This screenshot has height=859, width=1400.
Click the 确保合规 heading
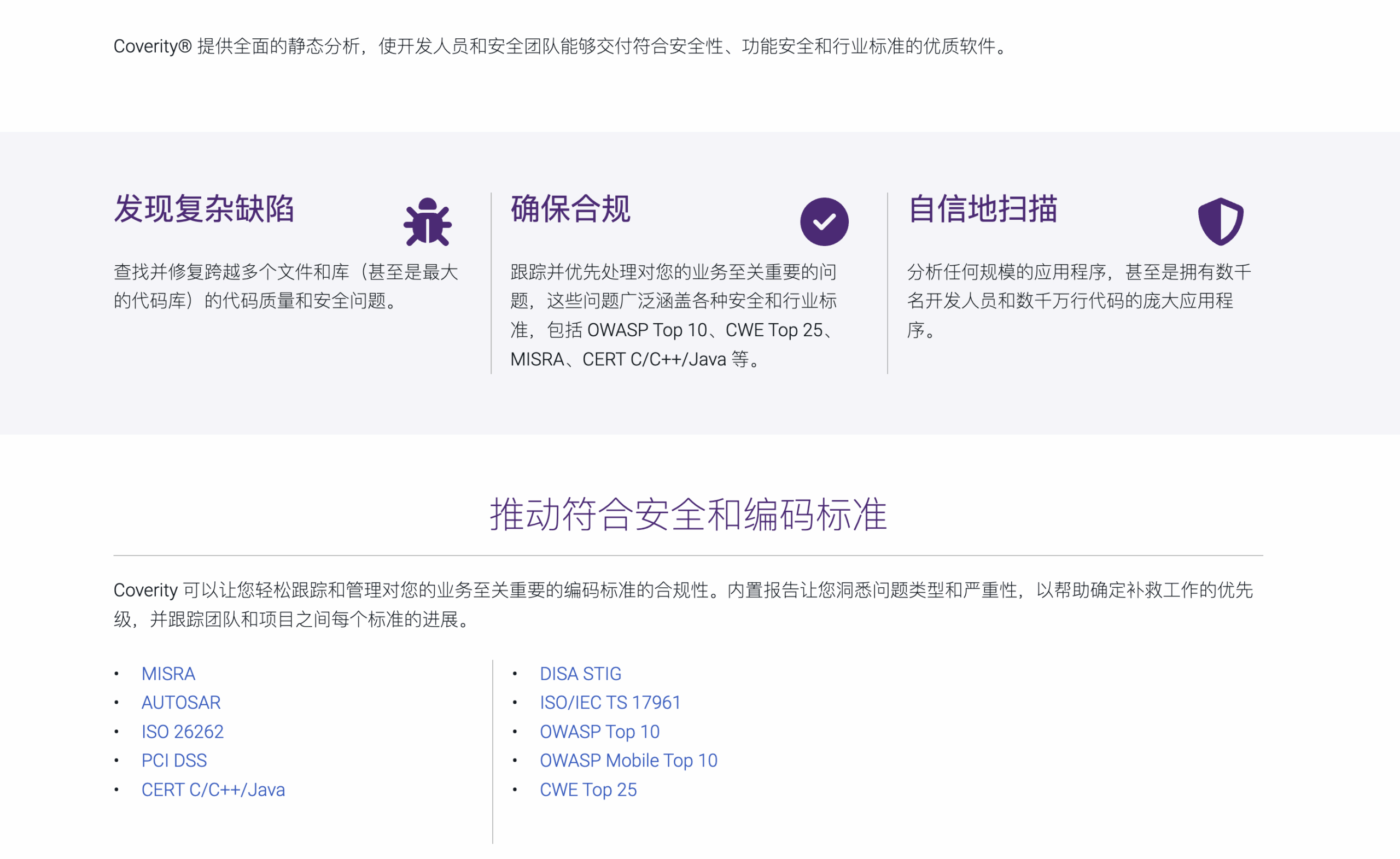tap(570, 208)
